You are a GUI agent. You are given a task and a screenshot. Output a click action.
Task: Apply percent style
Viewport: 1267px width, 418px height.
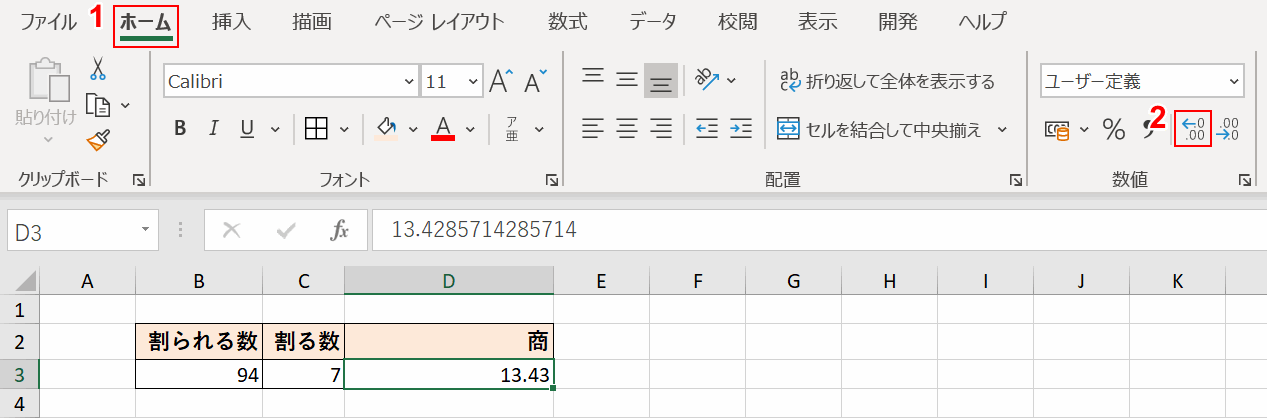click(x=1113, y=129)
